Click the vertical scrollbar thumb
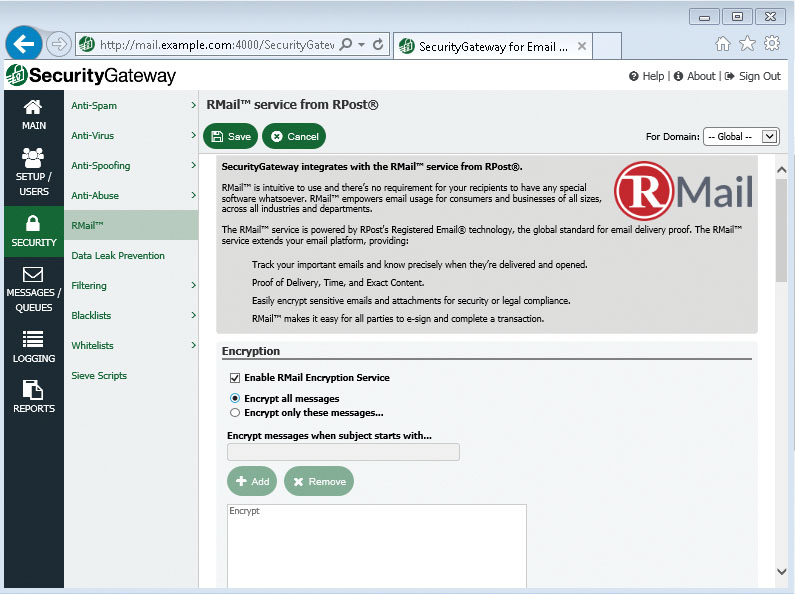The width and height of the screenshot is (795, 594). (x=781, y=230)
